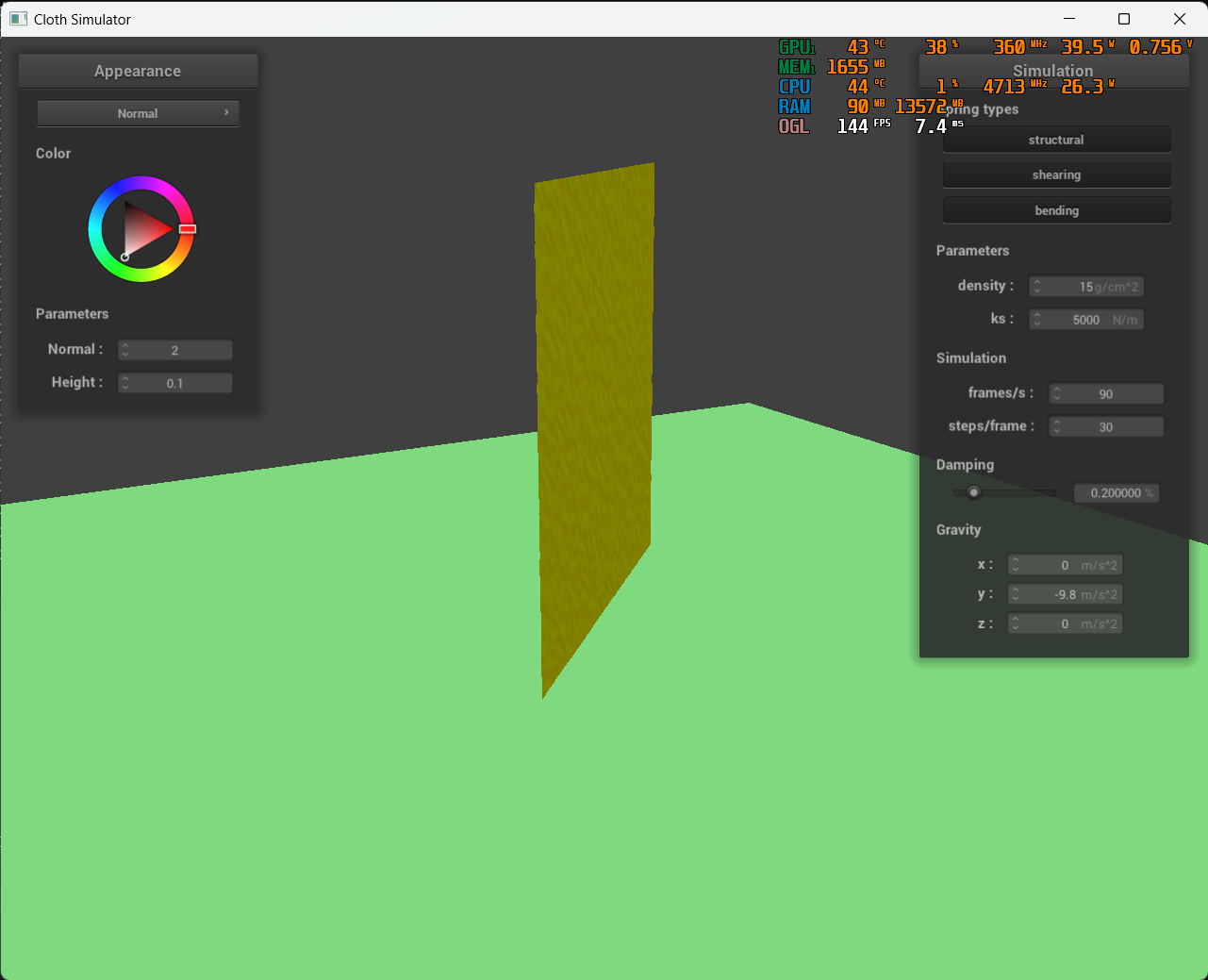Open the Normal shader dropdown

tap(138, 113)
